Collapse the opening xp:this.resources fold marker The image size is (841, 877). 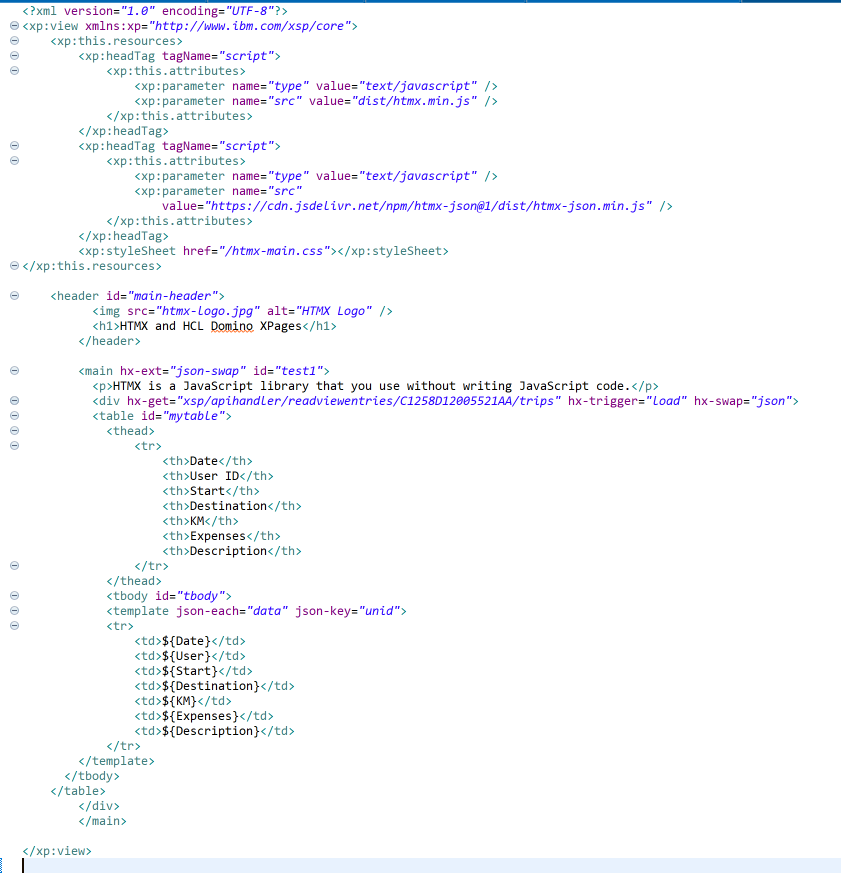pyautogui.click(x=13, y=41)
